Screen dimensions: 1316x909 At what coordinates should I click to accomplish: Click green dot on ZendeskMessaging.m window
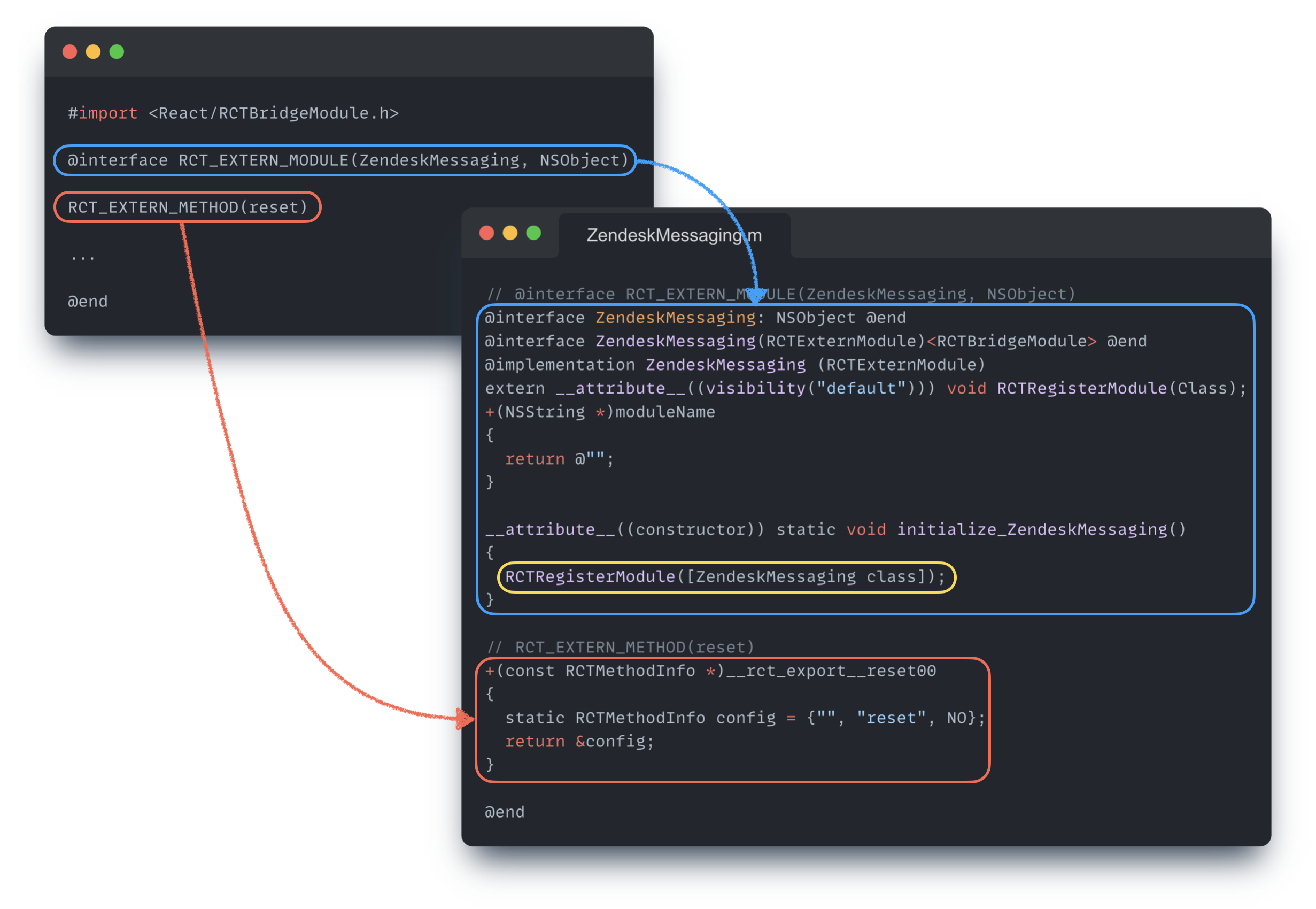(x=533, y=233)
